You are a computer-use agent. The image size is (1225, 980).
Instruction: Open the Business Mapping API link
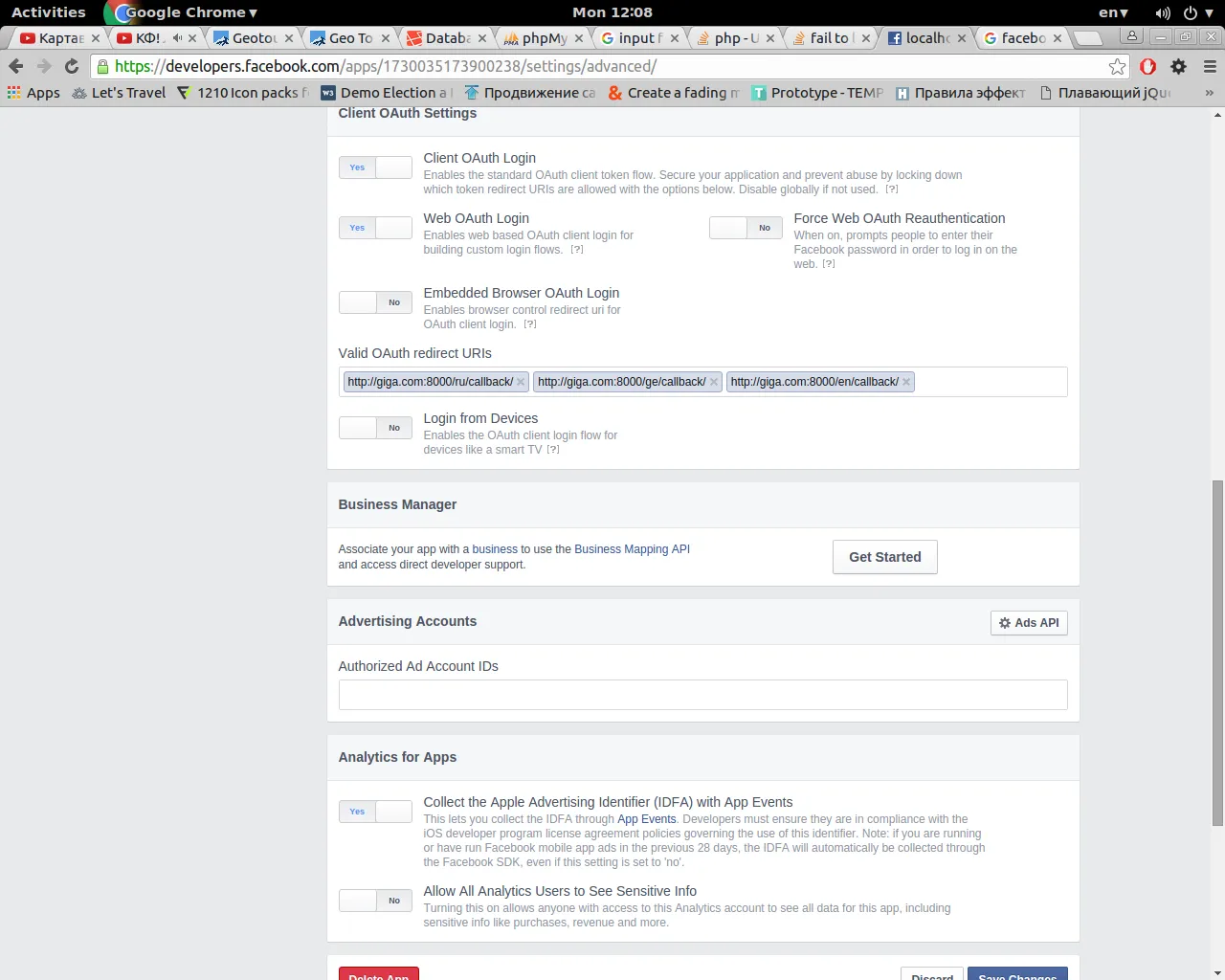632,549
